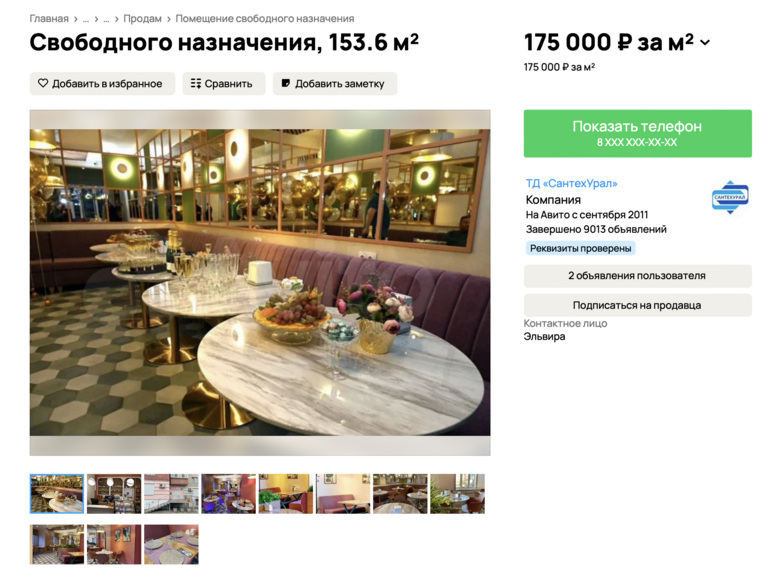Open the Продам breadcrumb
Image resolution: width=760 pixels, height=572 pixels.
142,18
